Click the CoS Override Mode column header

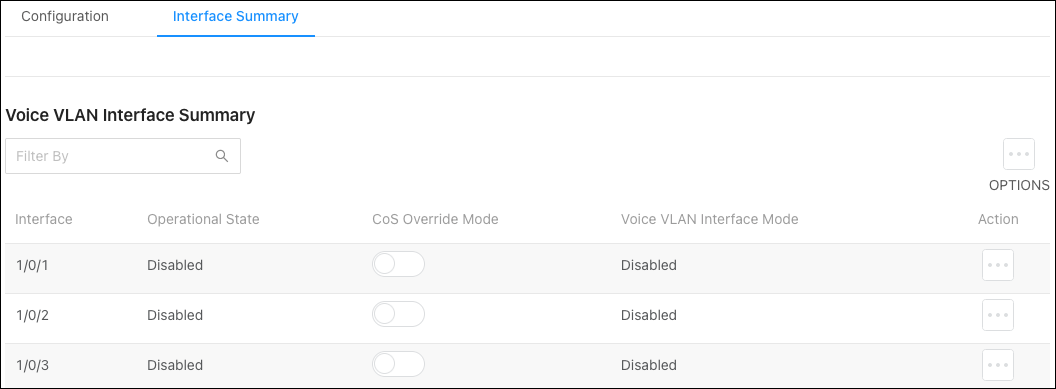(x=435, y=219)
